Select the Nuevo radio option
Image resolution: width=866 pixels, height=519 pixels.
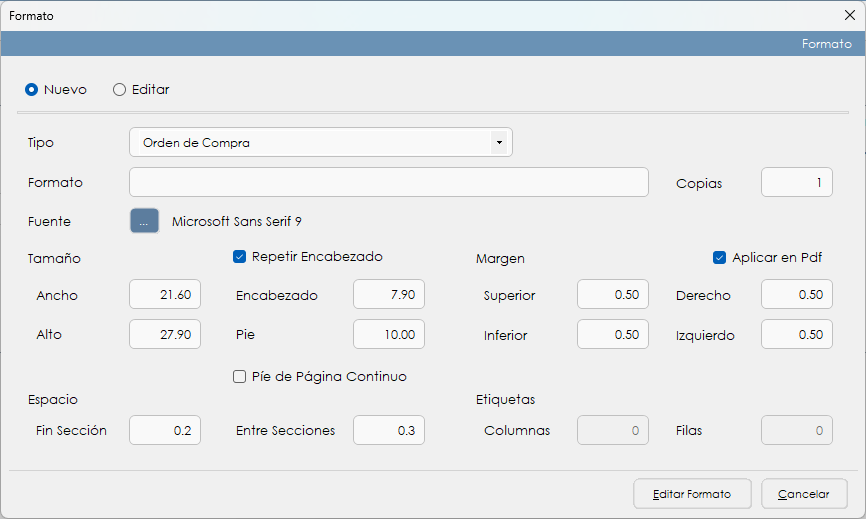click(x=32, y=90)
